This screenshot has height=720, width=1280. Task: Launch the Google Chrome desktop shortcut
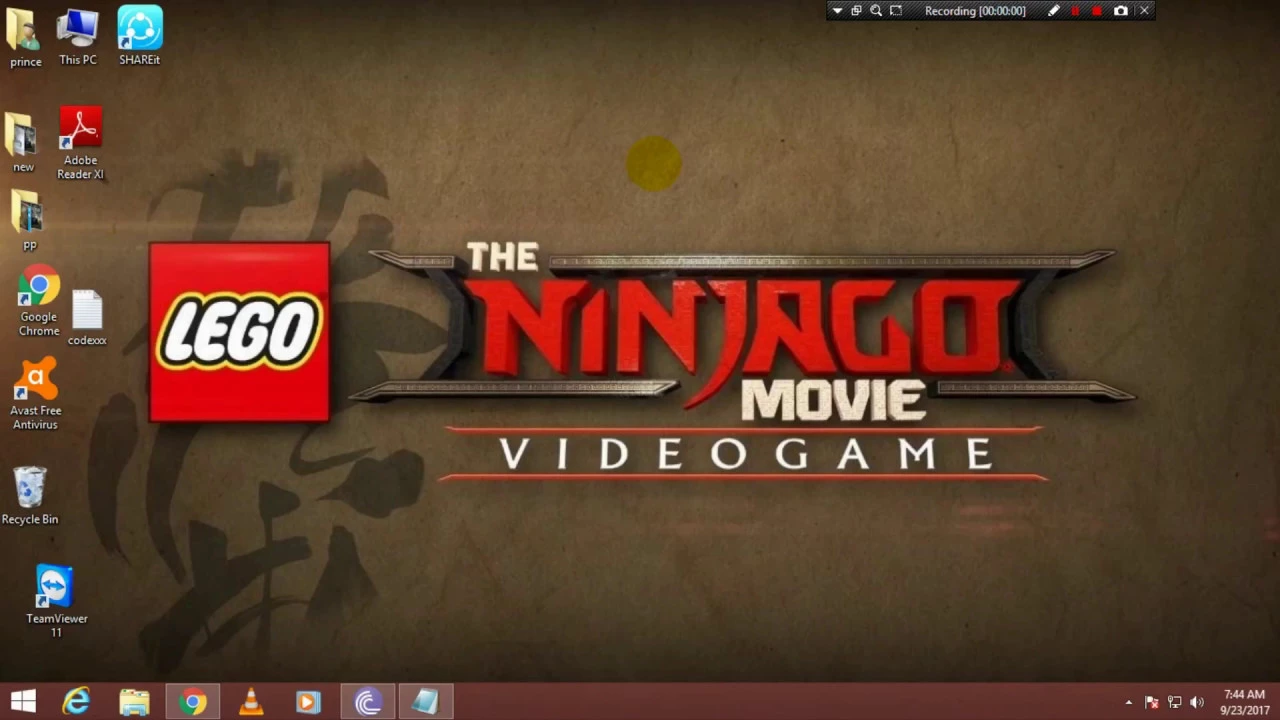coord(39,301)
